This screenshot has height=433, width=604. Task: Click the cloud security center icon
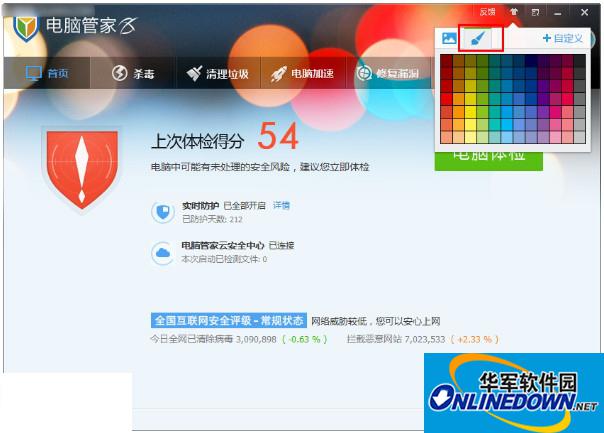point(161,252)
